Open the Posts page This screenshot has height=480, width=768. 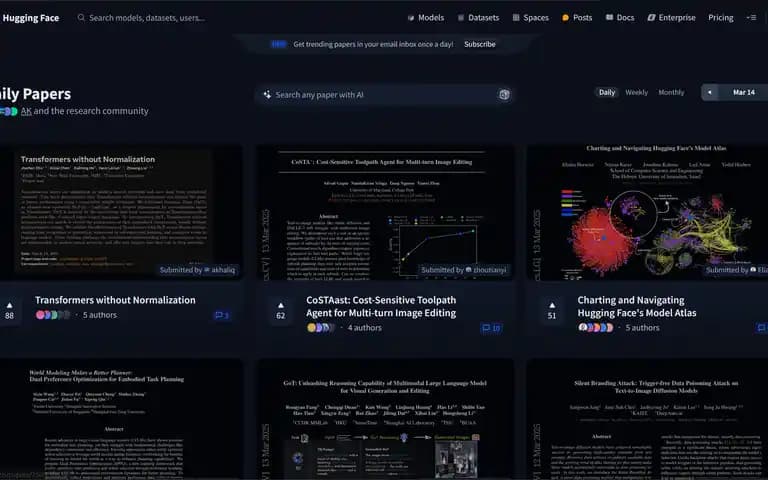577,18
